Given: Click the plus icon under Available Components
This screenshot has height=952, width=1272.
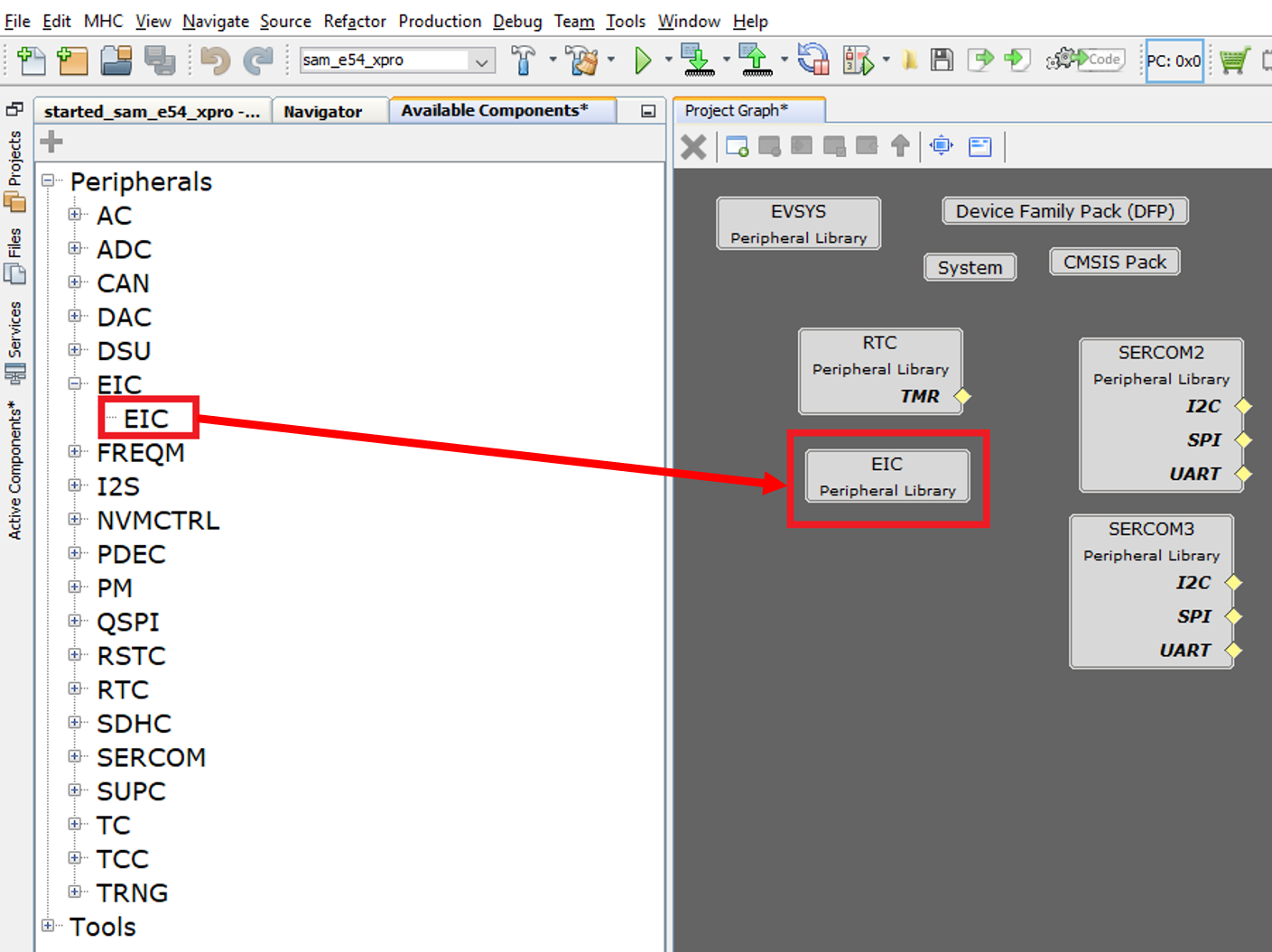Looking at the screenshot, I should (51, 142).
